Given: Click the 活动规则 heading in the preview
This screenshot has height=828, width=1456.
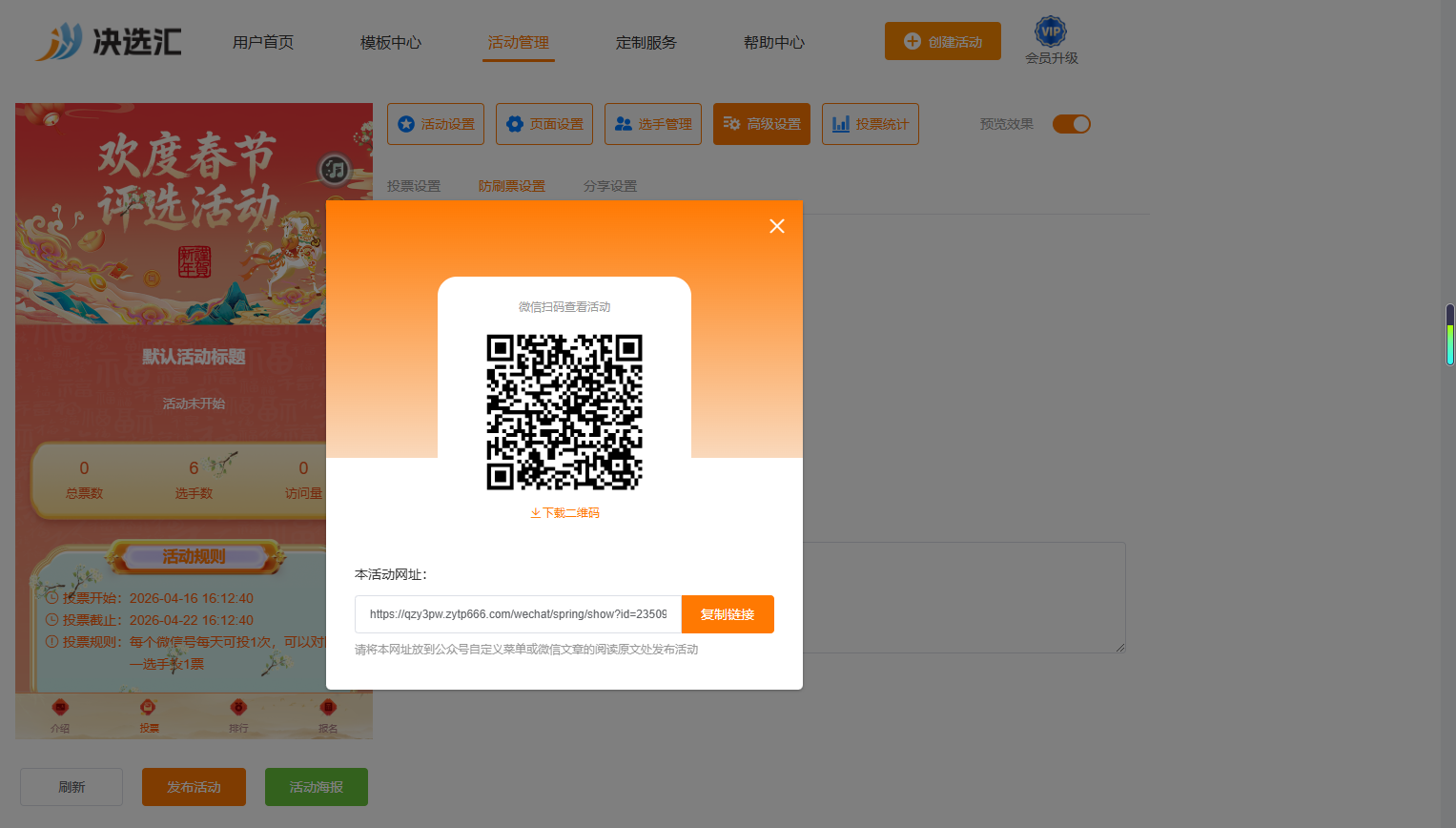Looking at the screenshot, I should tap(194, 556).
